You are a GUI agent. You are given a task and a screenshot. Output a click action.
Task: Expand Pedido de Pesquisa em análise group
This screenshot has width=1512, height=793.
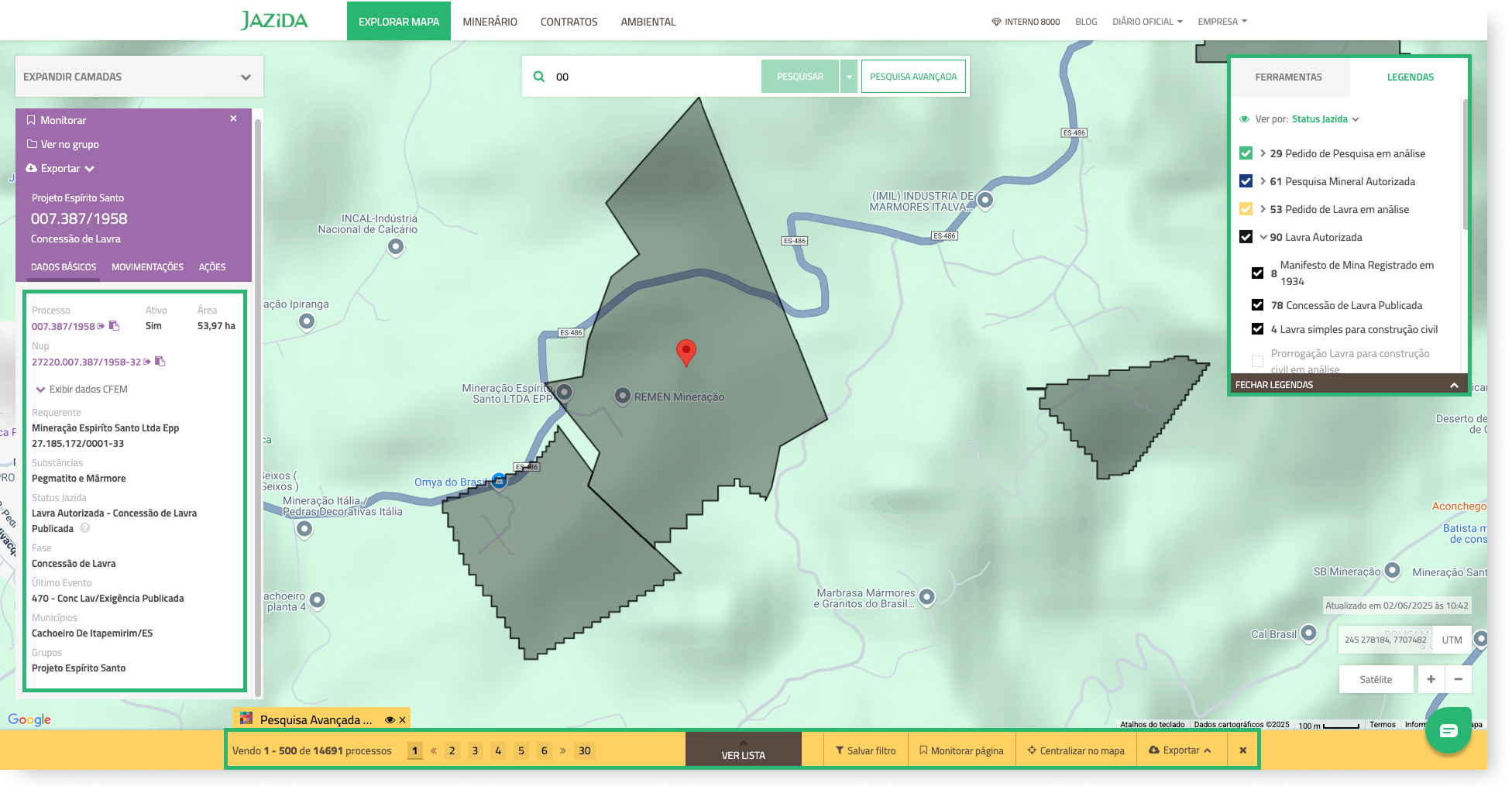pos(1263,153)
